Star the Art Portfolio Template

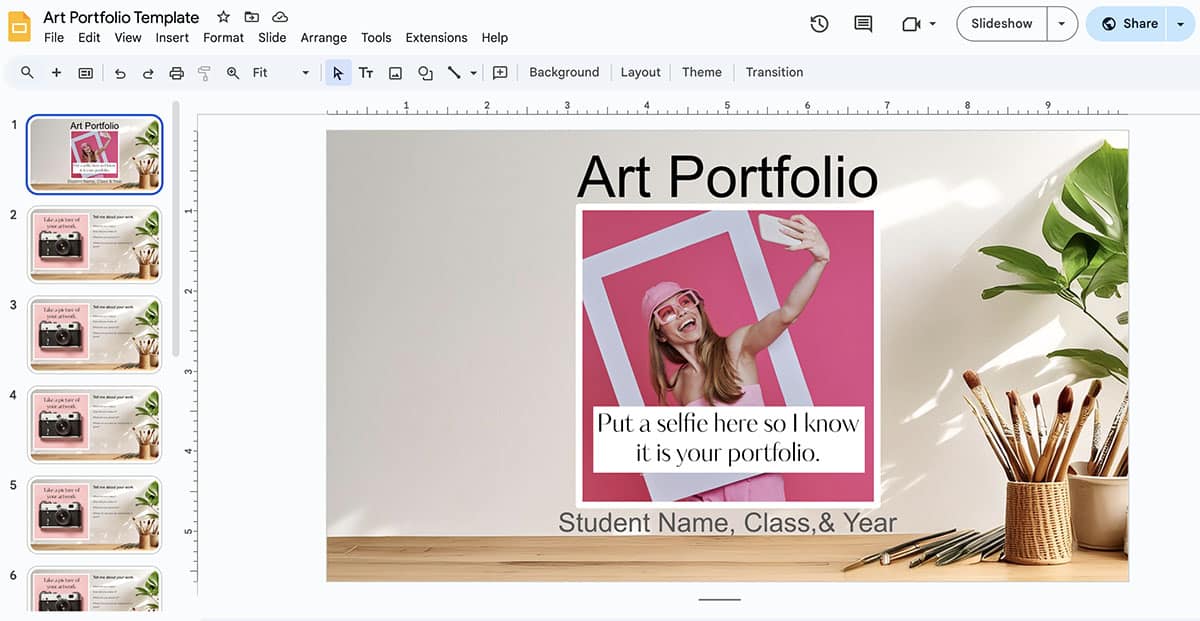point(222,16)
